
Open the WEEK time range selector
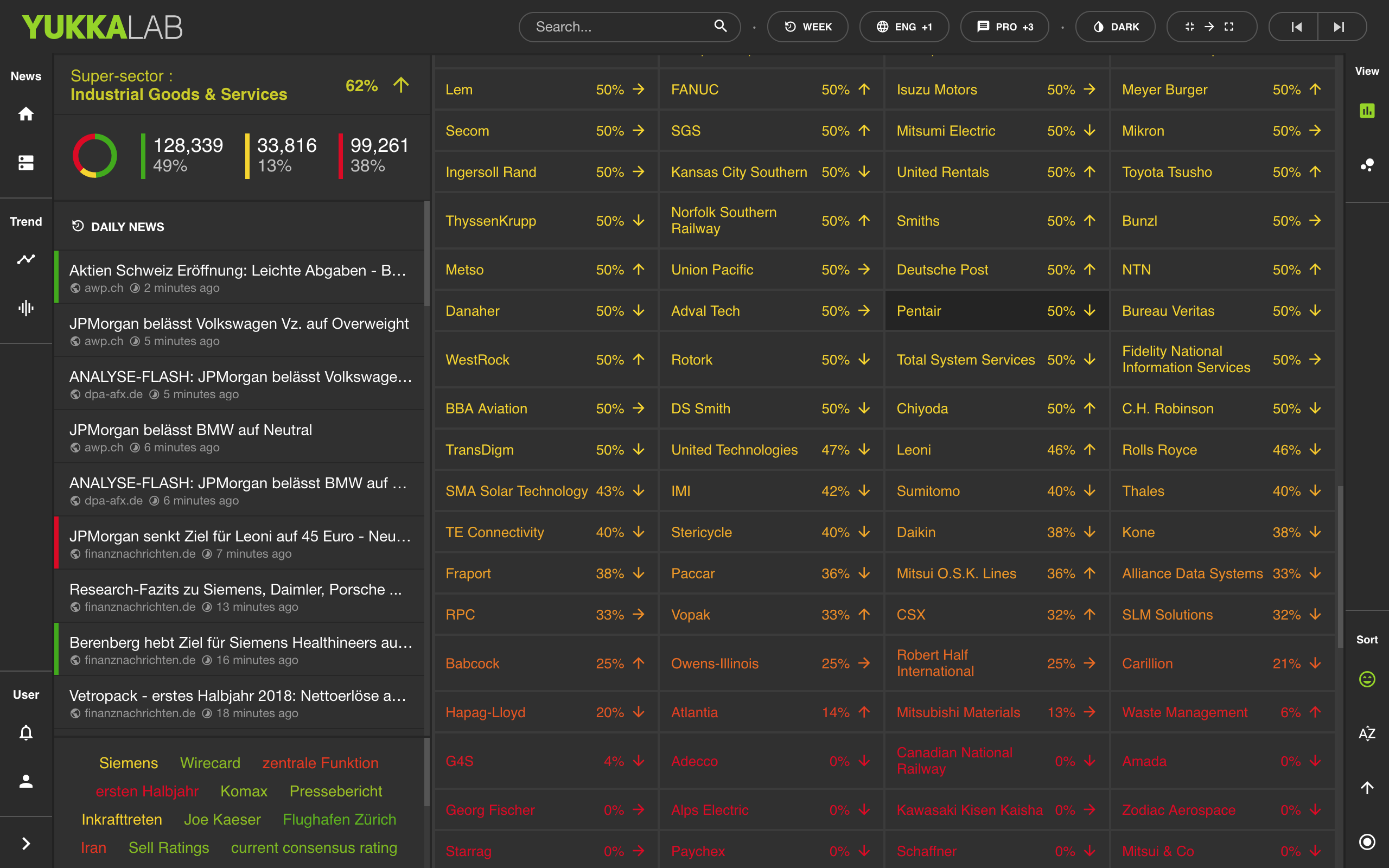(807, 27)
